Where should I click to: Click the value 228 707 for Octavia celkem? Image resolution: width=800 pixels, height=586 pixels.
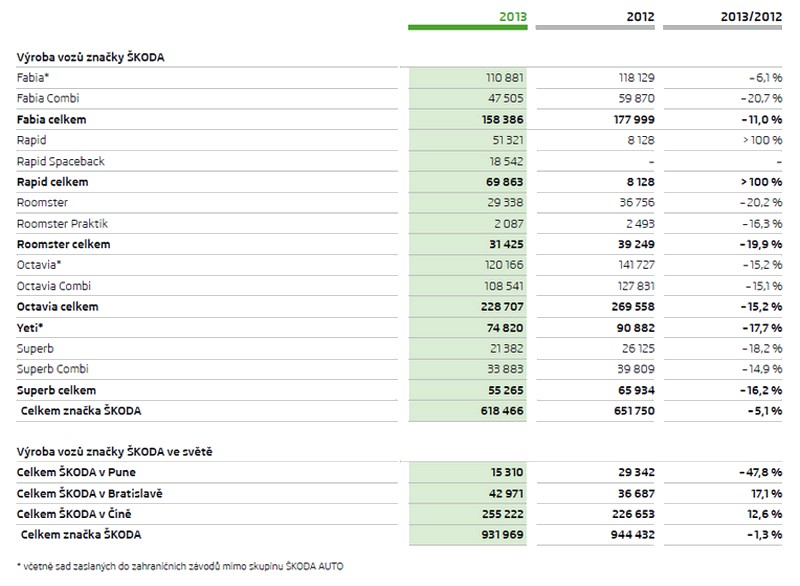[x=502, y=307]
